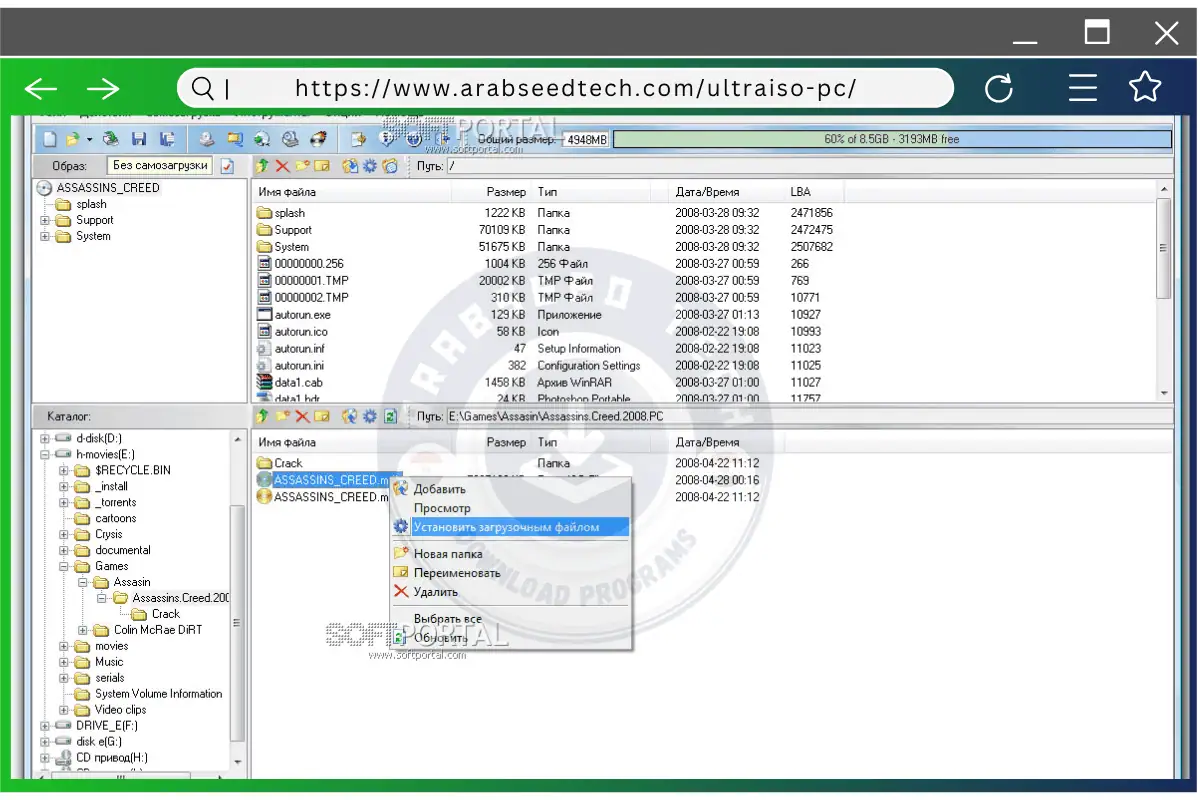
Task: Open the dropdown arrow next to Open icon
Action: pos(89,139)
